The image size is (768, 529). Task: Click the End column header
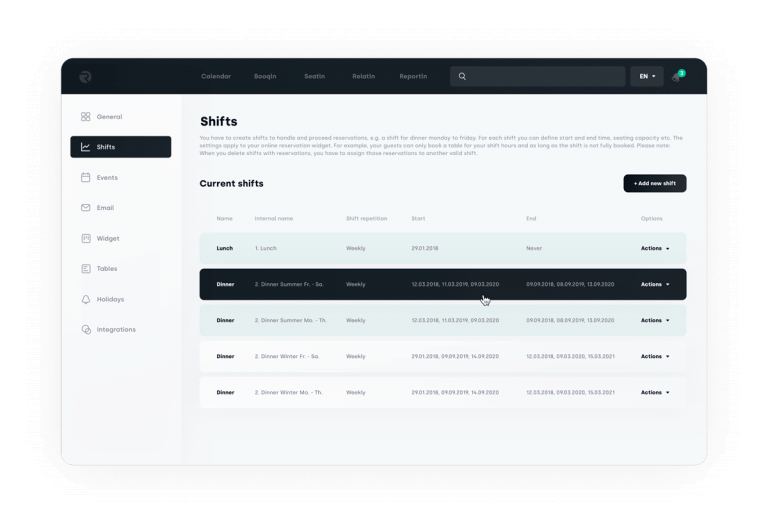[x=531, y=218]
